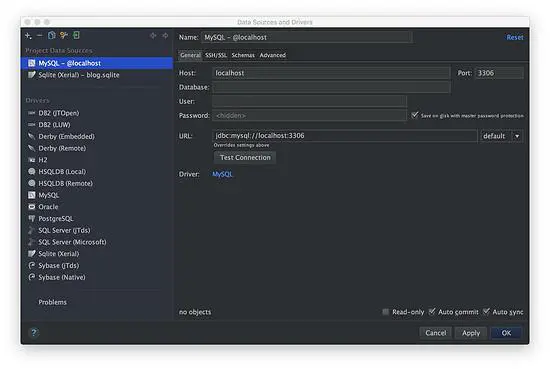Click the back navigation arrow icon
The height and width of the screenshot is (369, 550).
pos(153,36)
